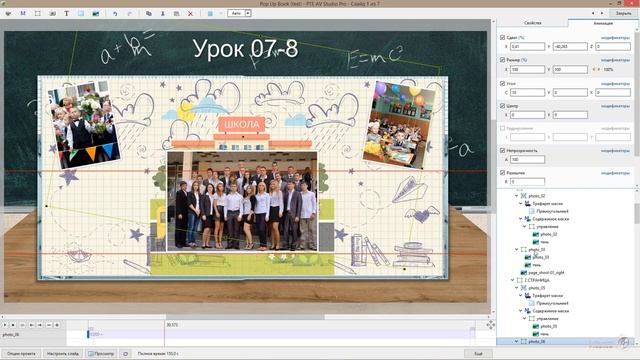
Task: Toggle the Кадрирование checkbox
Action: tap(502, 128)
